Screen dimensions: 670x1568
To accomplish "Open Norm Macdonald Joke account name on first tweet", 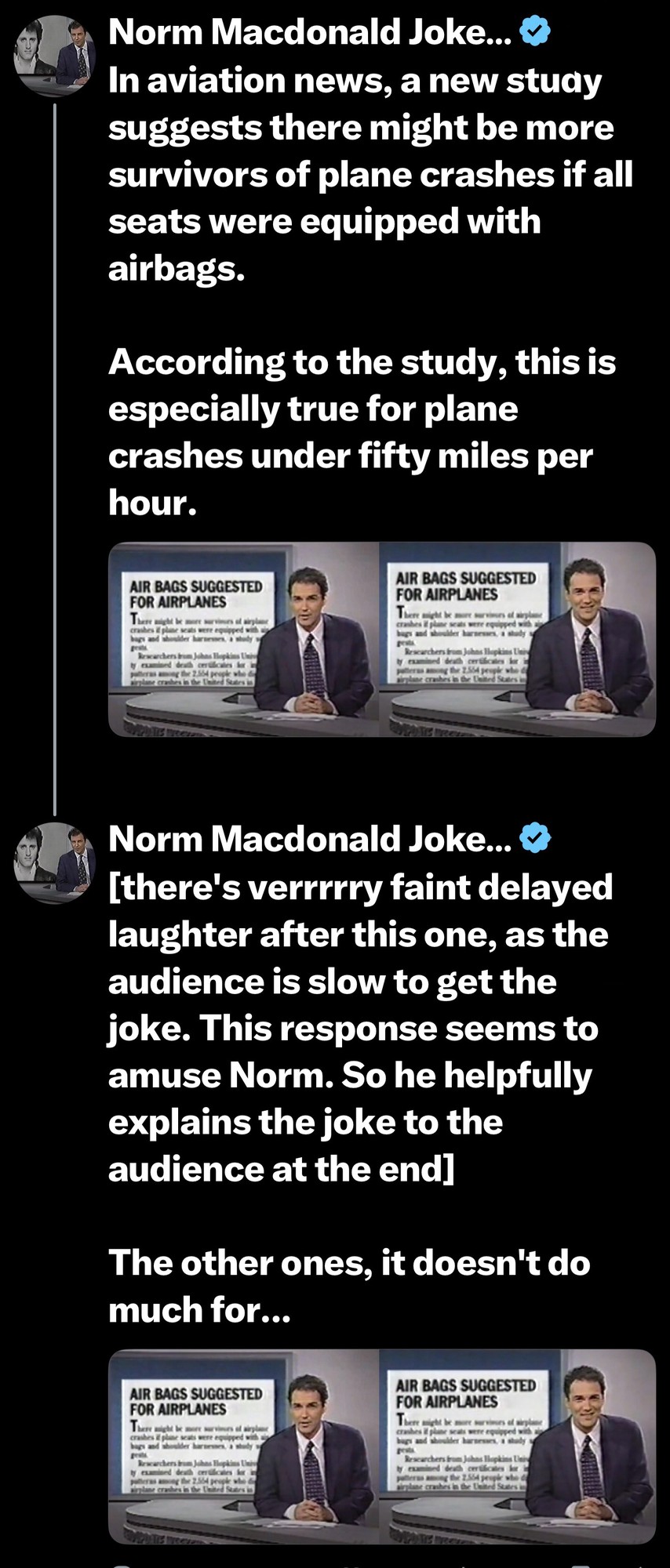I will 309,32.
